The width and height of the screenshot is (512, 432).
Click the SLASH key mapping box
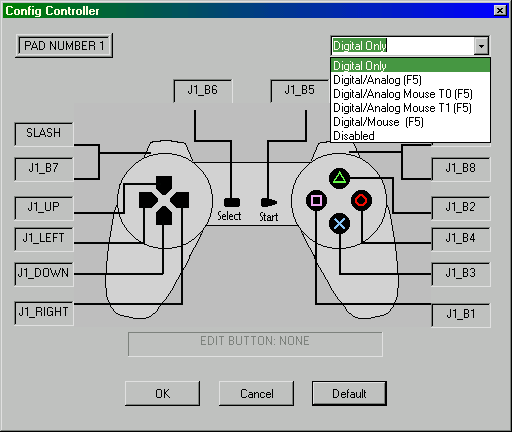[x=44, y=134]
